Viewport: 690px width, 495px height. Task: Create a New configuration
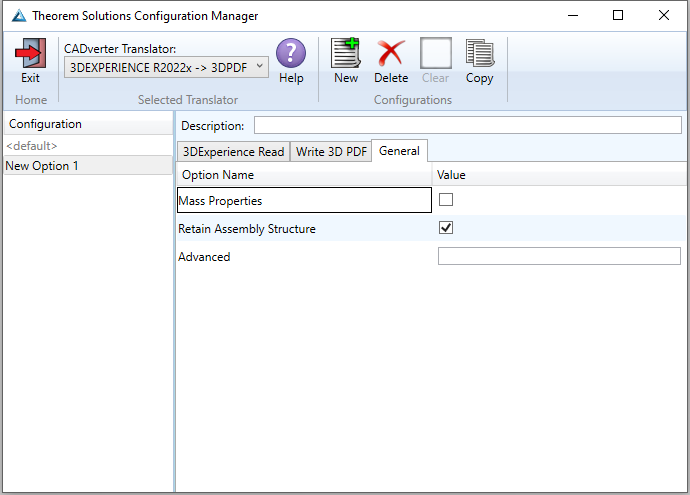click(346, 53)
